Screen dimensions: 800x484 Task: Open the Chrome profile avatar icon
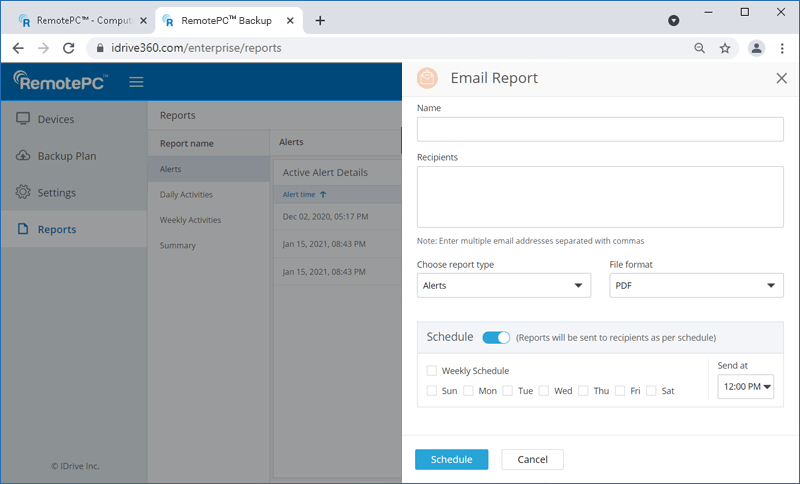click(x=756, y=48)
